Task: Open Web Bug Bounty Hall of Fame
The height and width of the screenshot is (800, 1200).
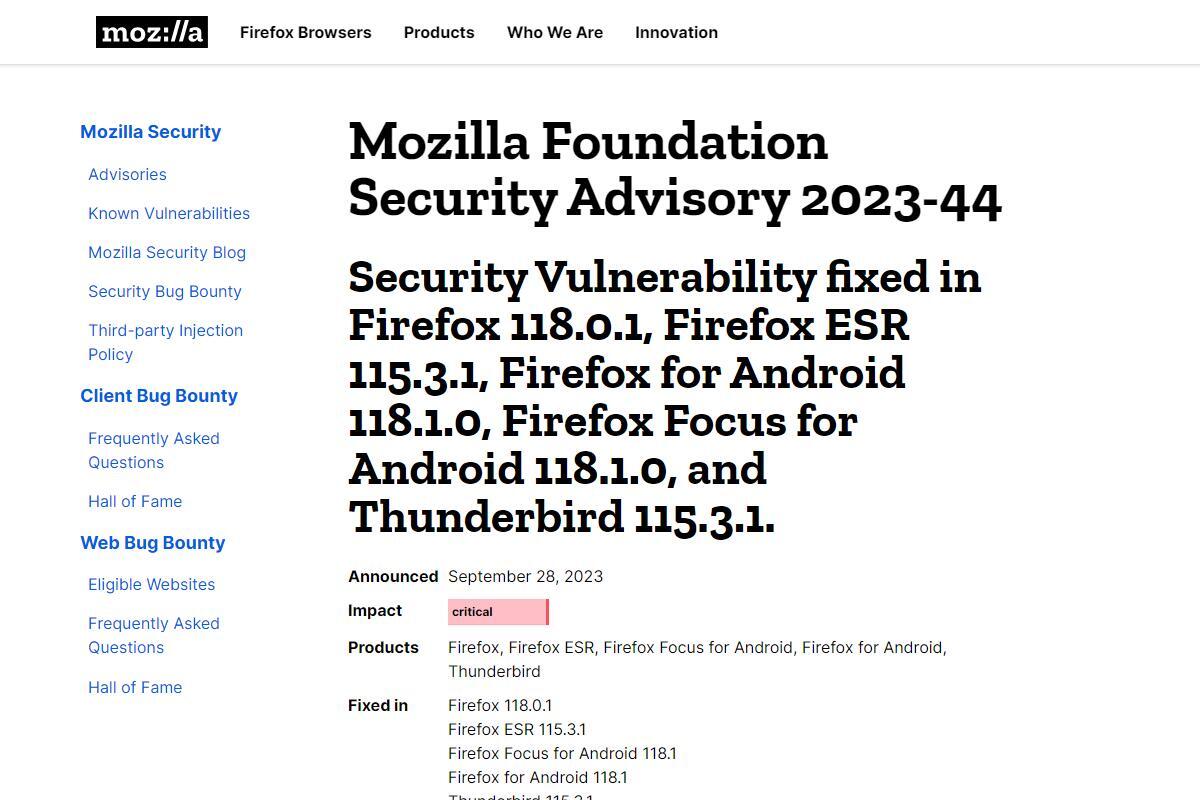Action: 135,687
